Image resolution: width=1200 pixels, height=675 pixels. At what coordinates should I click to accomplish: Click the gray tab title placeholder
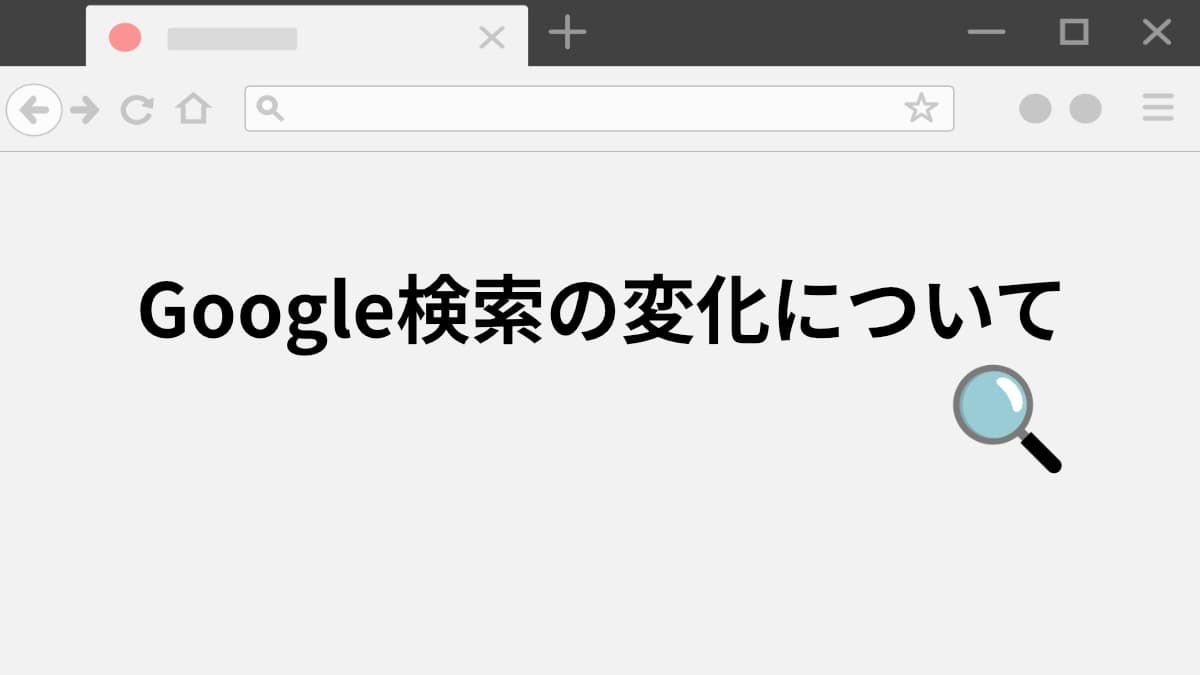point(232,39)
